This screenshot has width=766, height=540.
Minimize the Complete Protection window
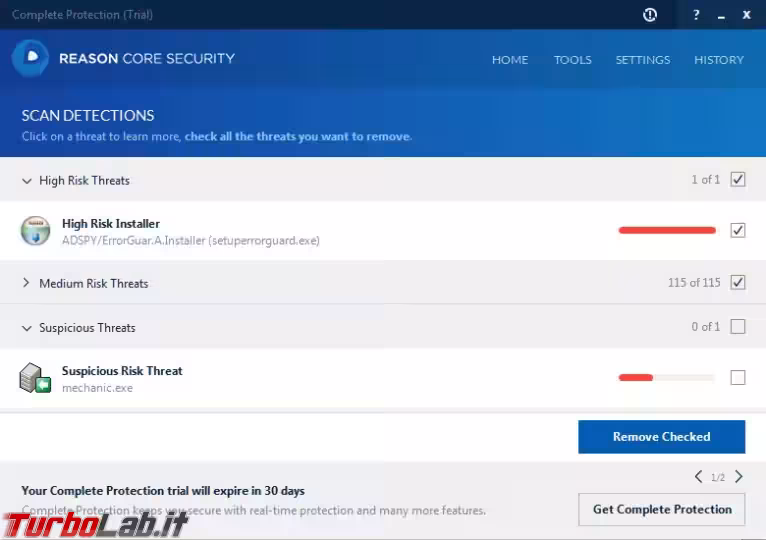722,17
